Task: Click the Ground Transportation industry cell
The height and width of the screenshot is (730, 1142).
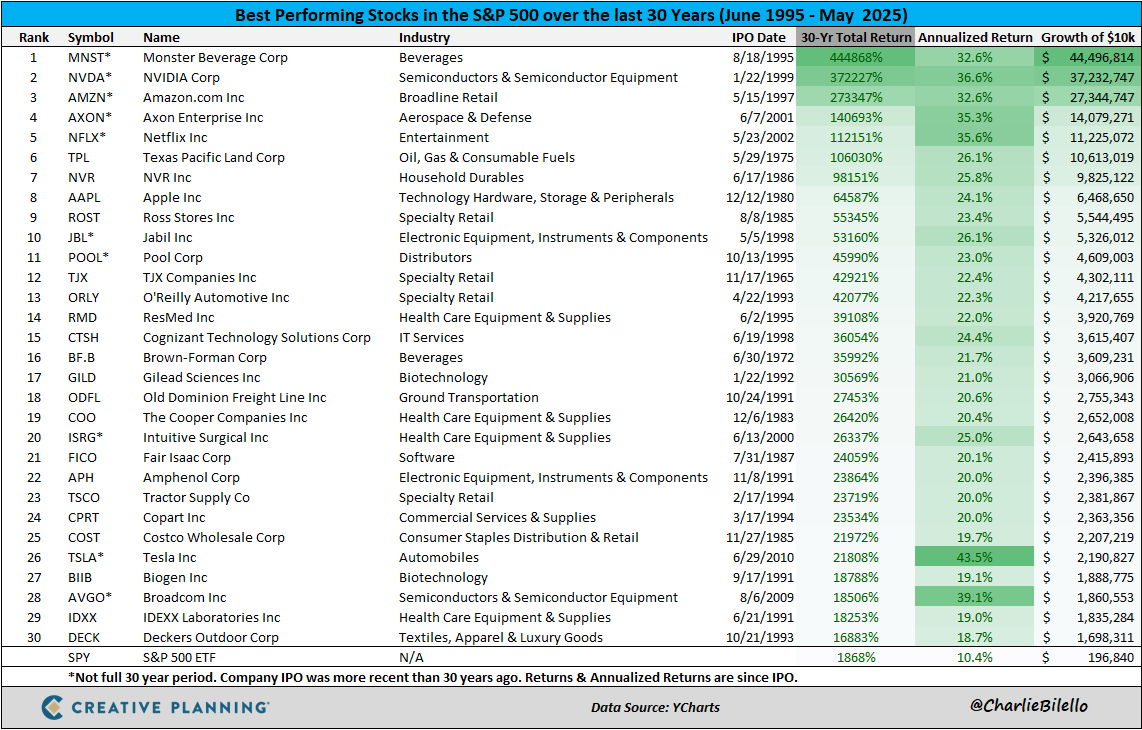Action: pos(468,398)
